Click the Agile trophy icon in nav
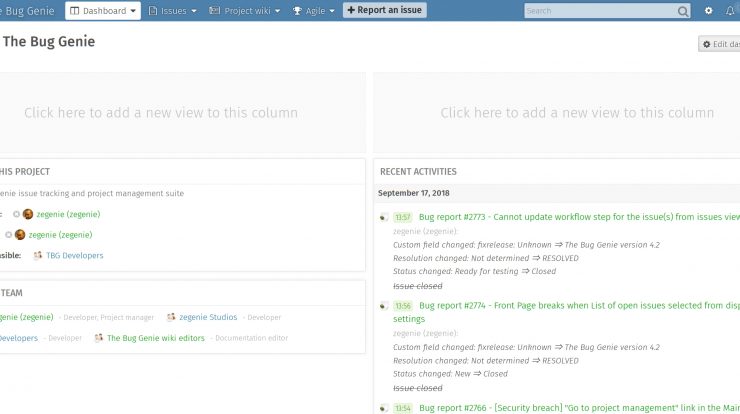The width and height of the screenshot is (740, 414). pos(297,11)
